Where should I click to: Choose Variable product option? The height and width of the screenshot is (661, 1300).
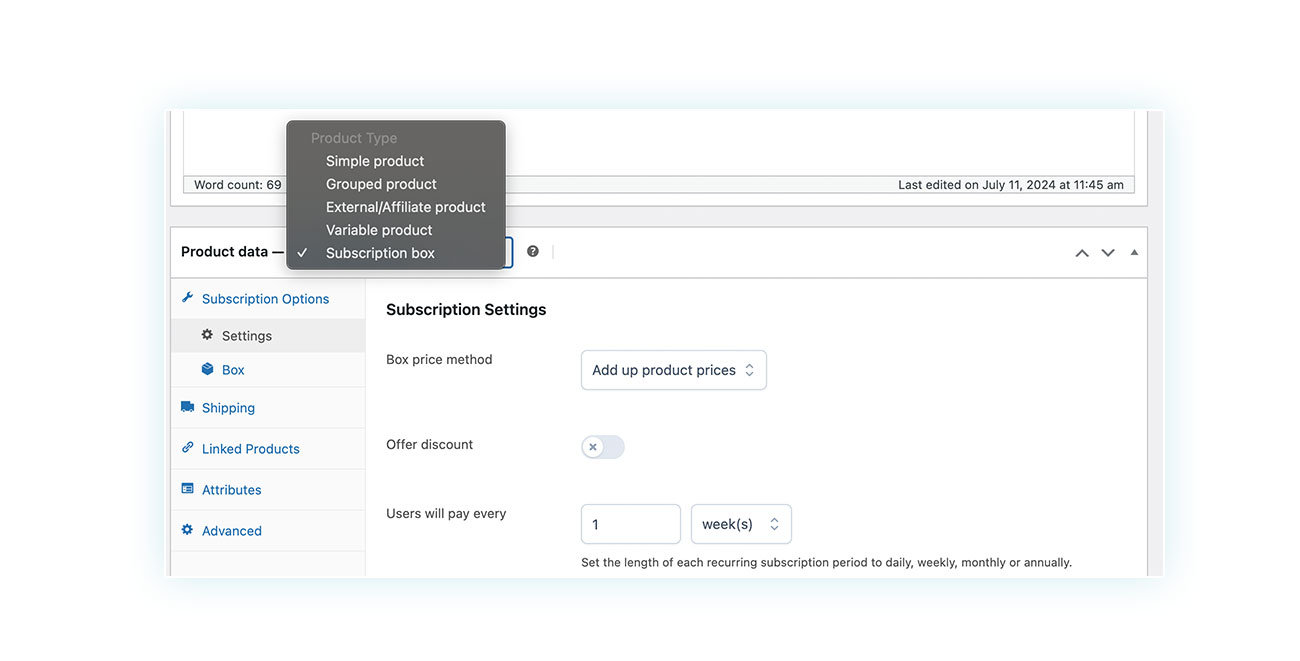pos(379,230)
